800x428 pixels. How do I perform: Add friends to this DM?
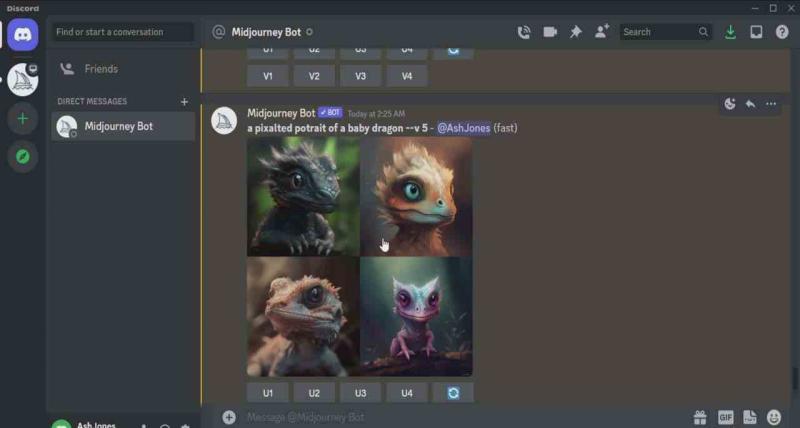[x=602, y=32]
